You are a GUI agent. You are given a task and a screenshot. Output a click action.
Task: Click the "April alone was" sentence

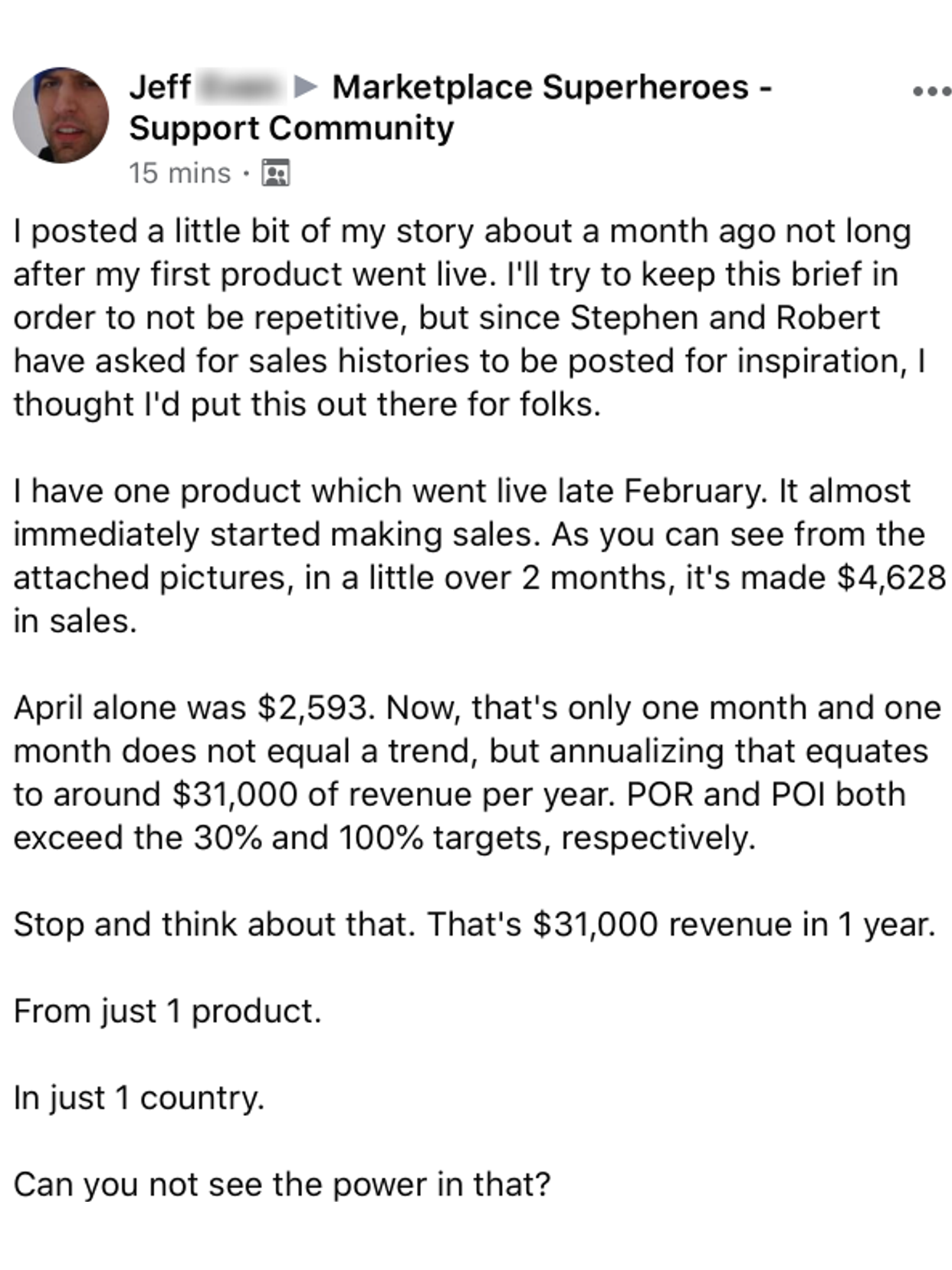[193, 708]
